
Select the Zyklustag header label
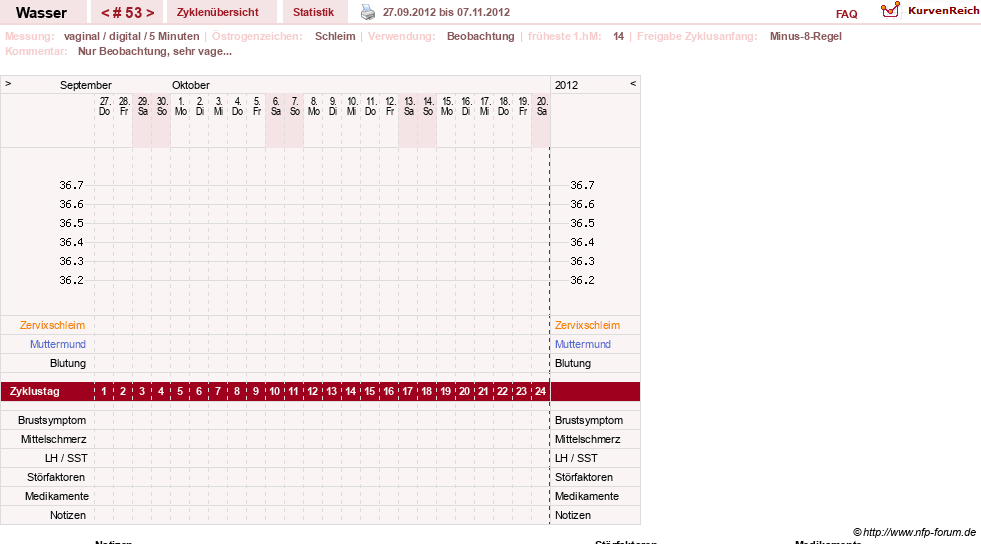point(34,391)
